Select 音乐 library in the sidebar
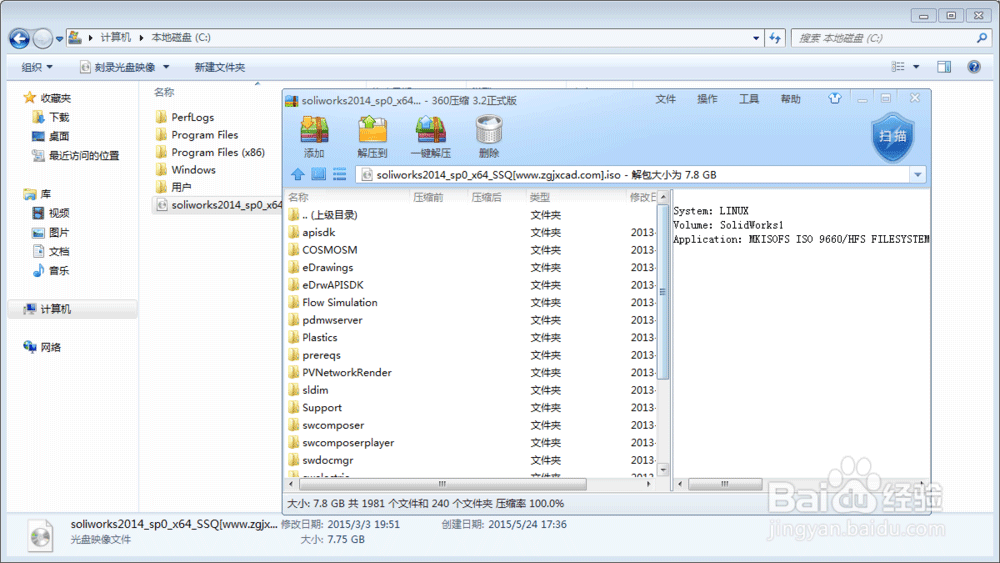Image resolution: width=1000 pixels, height=563 pixels. (x=51, y=270)
